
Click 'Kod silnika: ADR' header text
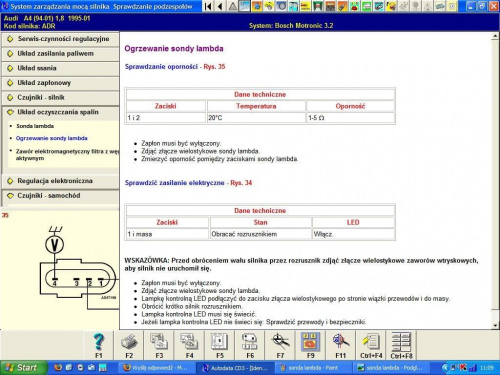[29, 26]
